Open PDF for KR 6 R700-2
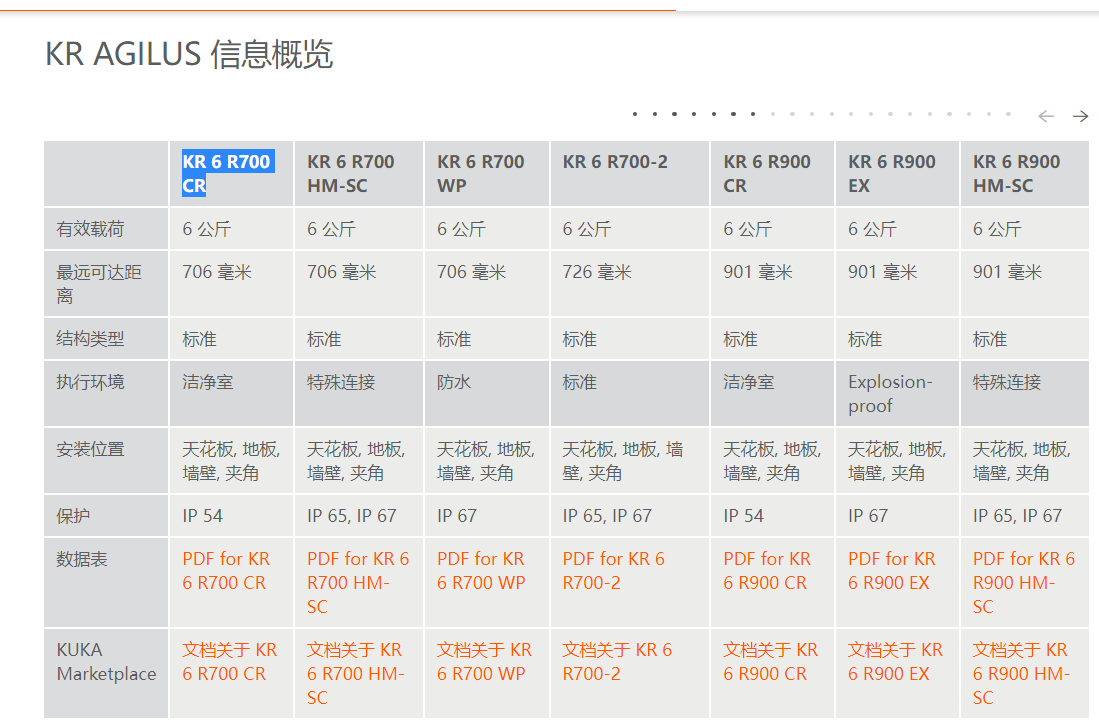Viewport: 1099px width, 722px height. 613,571
